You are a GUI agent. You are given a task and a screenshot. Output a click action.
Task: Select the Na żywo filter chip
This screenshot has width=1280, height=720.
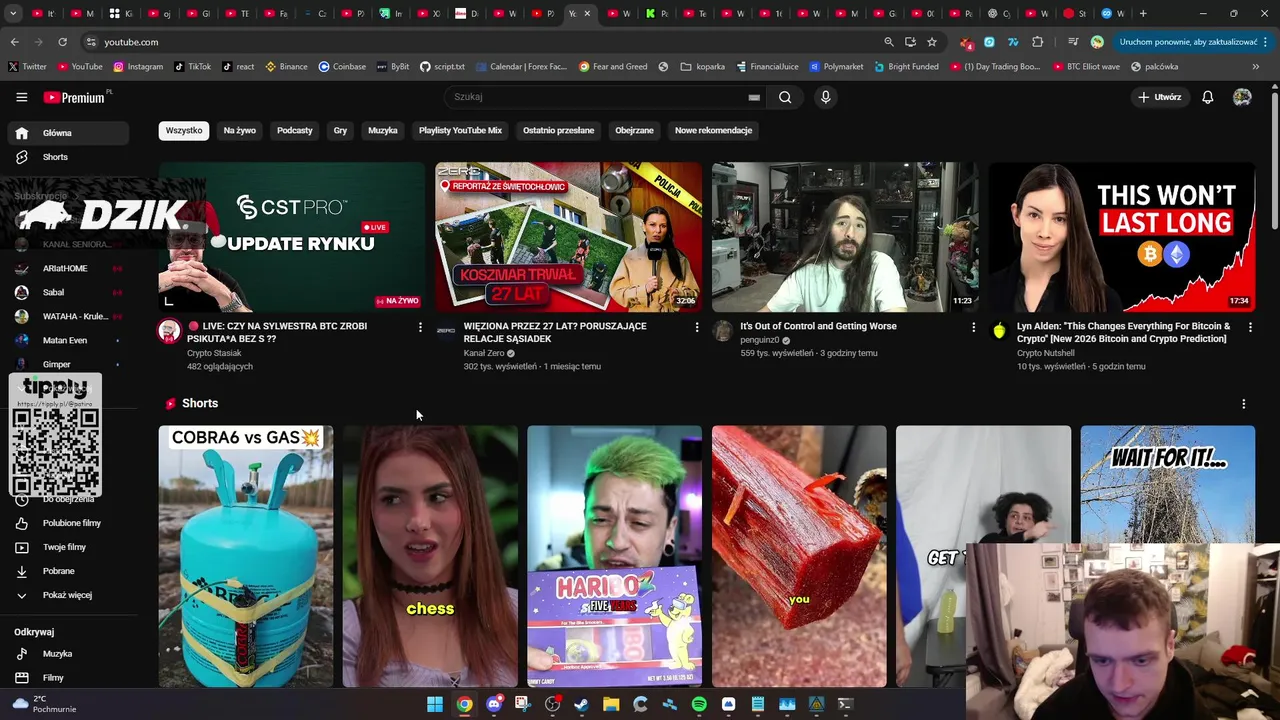coord(240,130)
